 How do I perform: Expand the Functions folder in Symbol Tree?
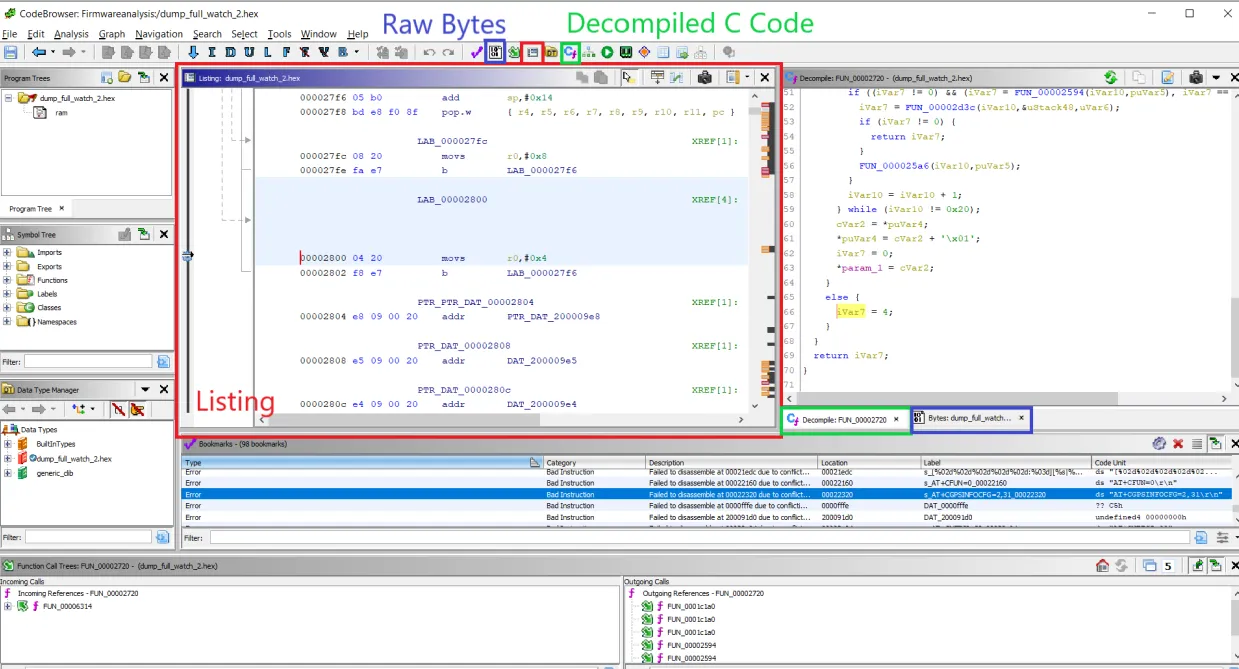point(8,280)
